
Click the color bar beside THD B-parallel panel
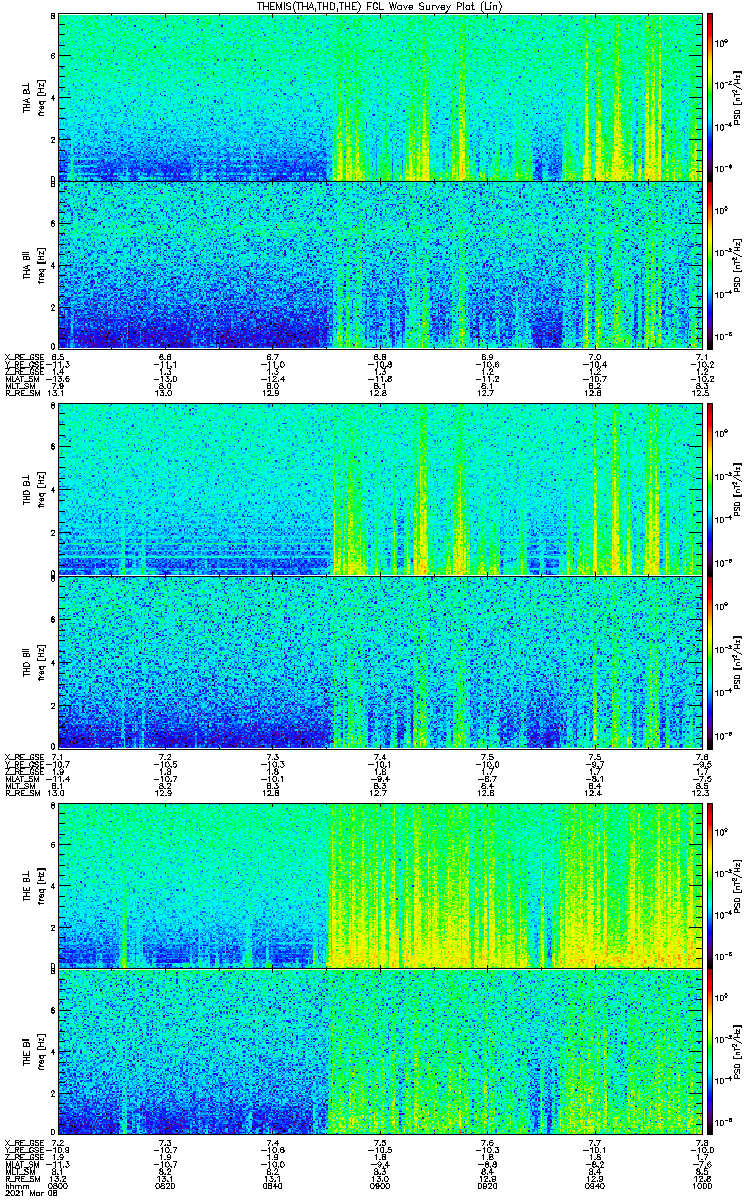710,662
